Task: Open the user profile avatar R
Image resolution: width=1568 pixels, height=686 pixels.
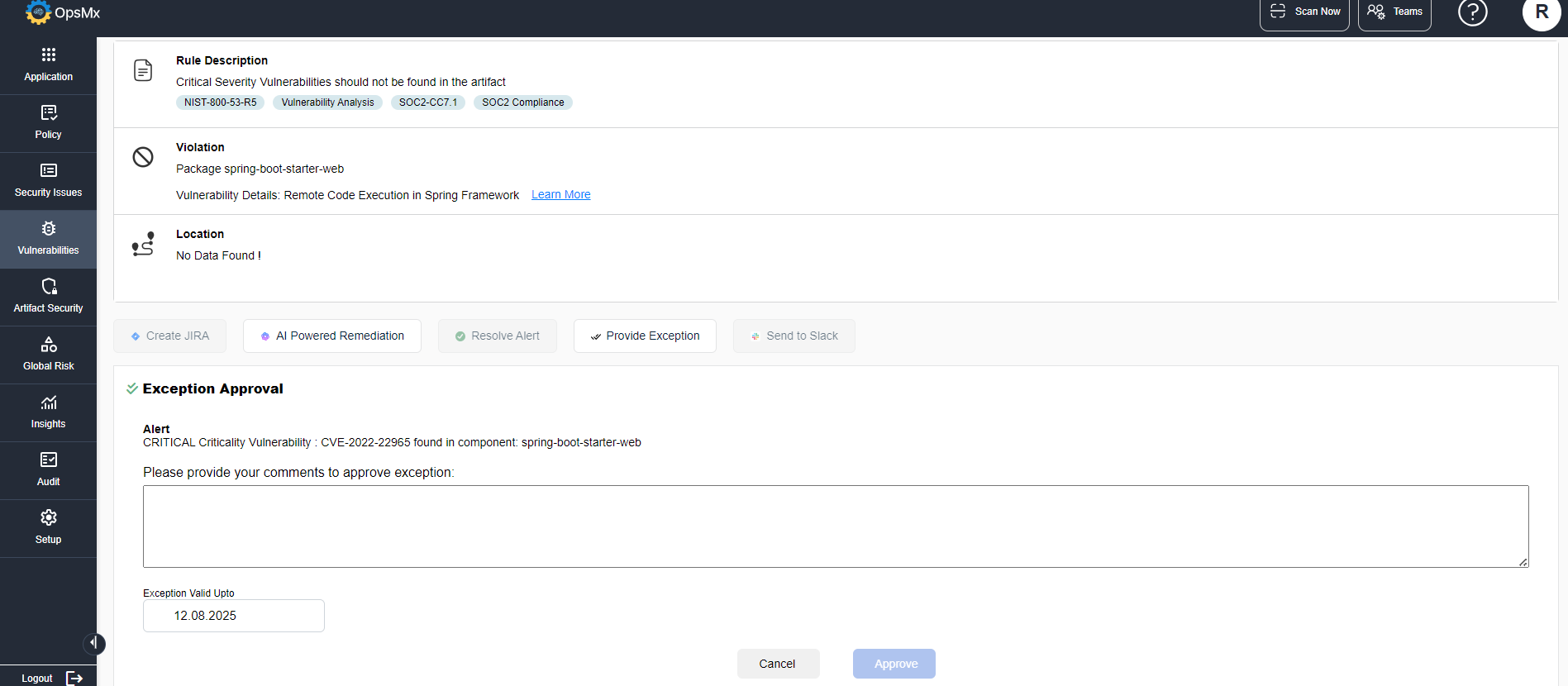Action: [1541, 13]
